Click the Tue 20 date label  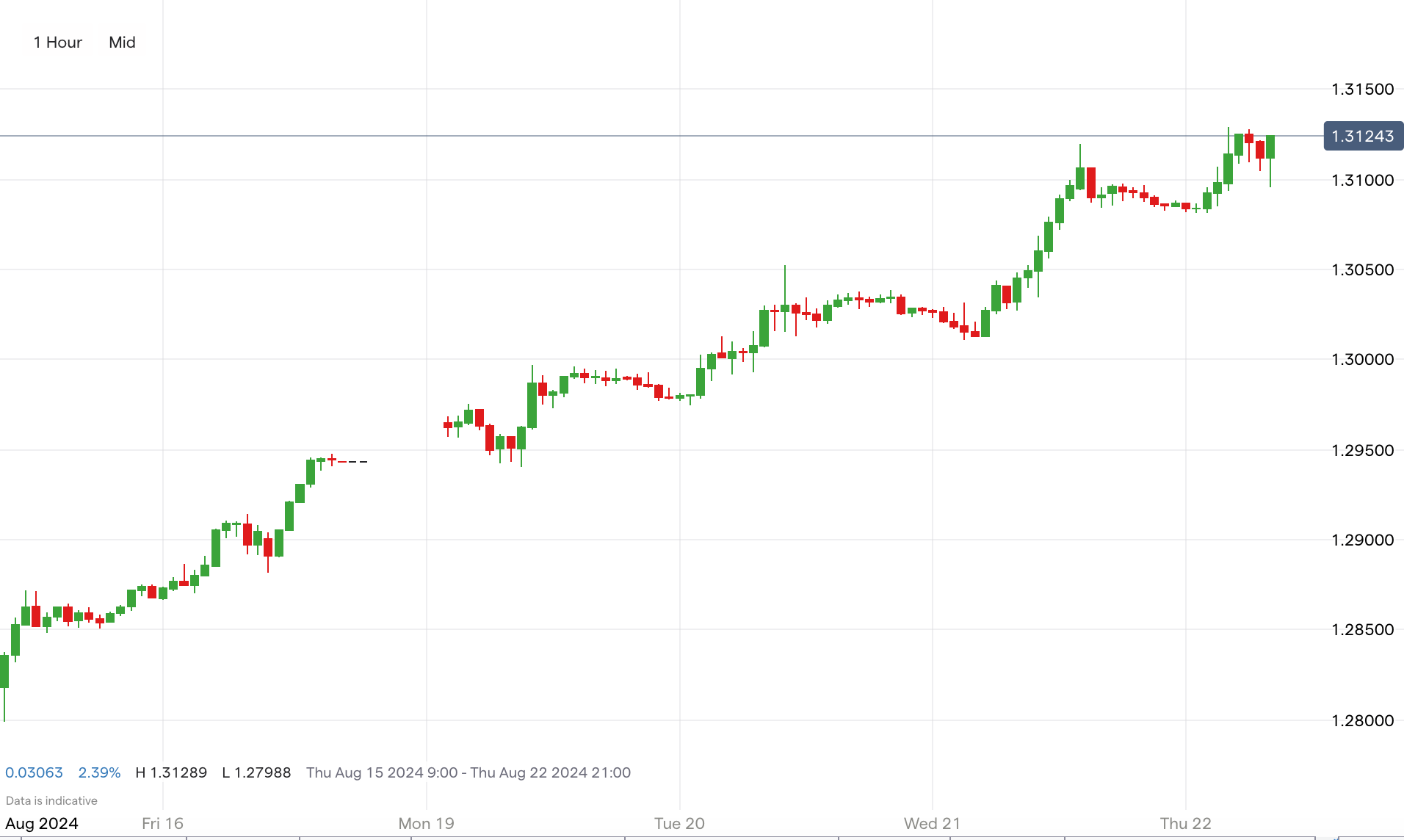[679, 823]
